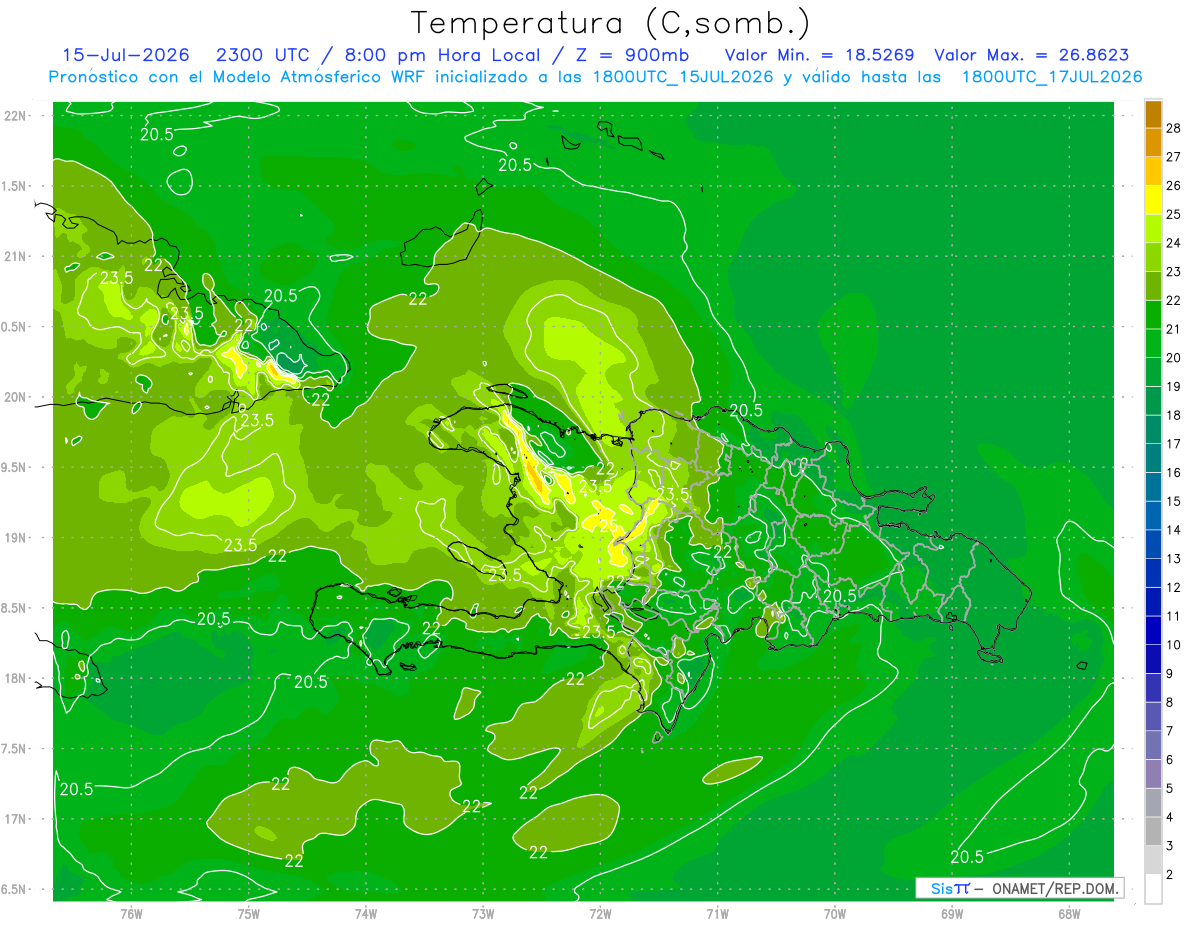Click the color scale label '28'
This screenshot has height=927, width=1200.
pos(1173,128)
